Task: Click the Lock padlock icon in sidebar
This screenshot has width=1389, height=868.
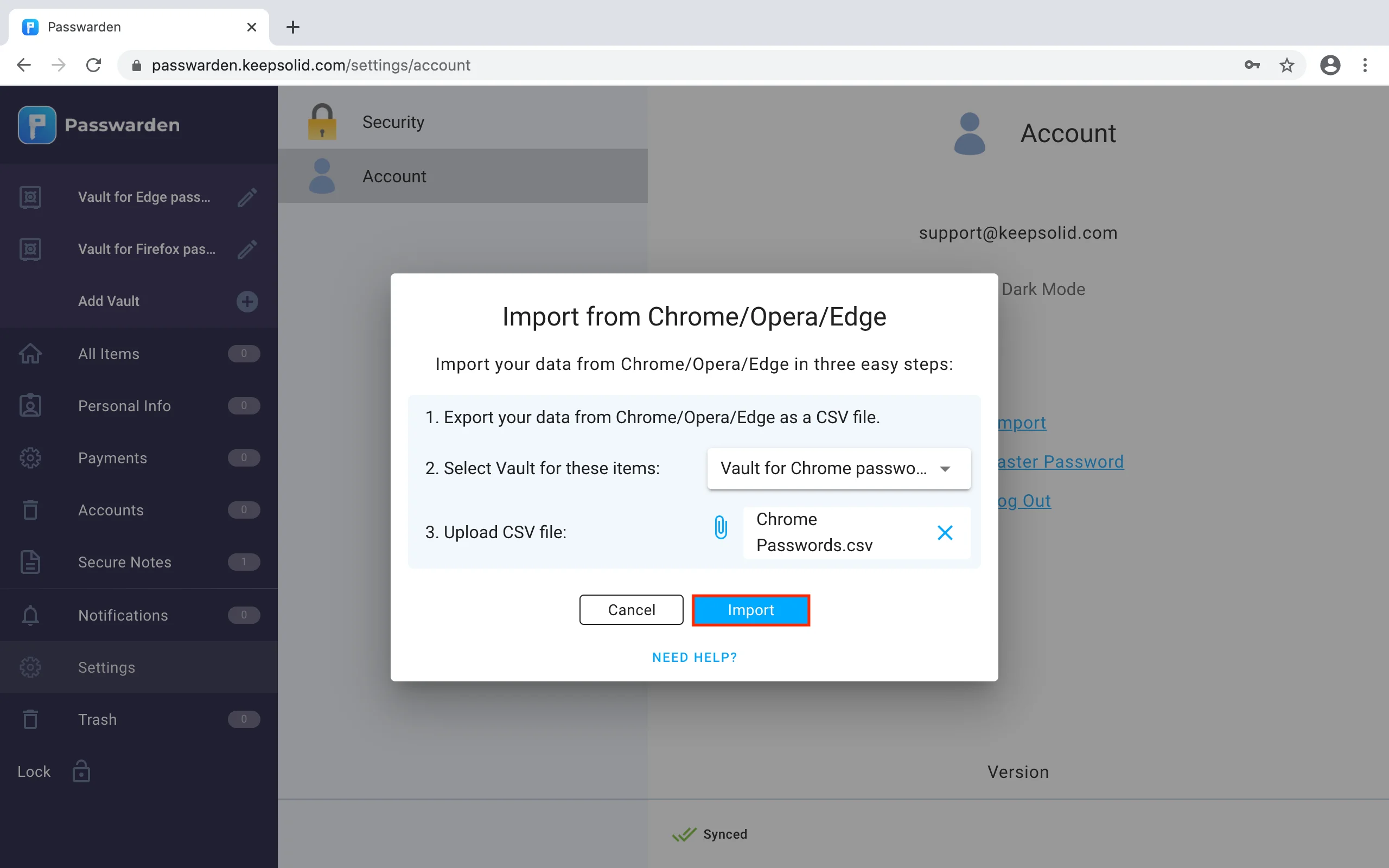Action: [x=81, y=771]
